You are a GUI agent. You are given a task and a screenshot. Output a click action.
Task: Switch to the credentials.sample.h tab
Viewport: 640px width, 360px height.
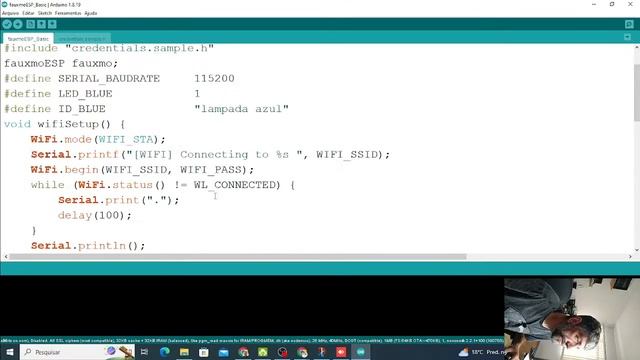pyautogui.click(x=82, y=39)
